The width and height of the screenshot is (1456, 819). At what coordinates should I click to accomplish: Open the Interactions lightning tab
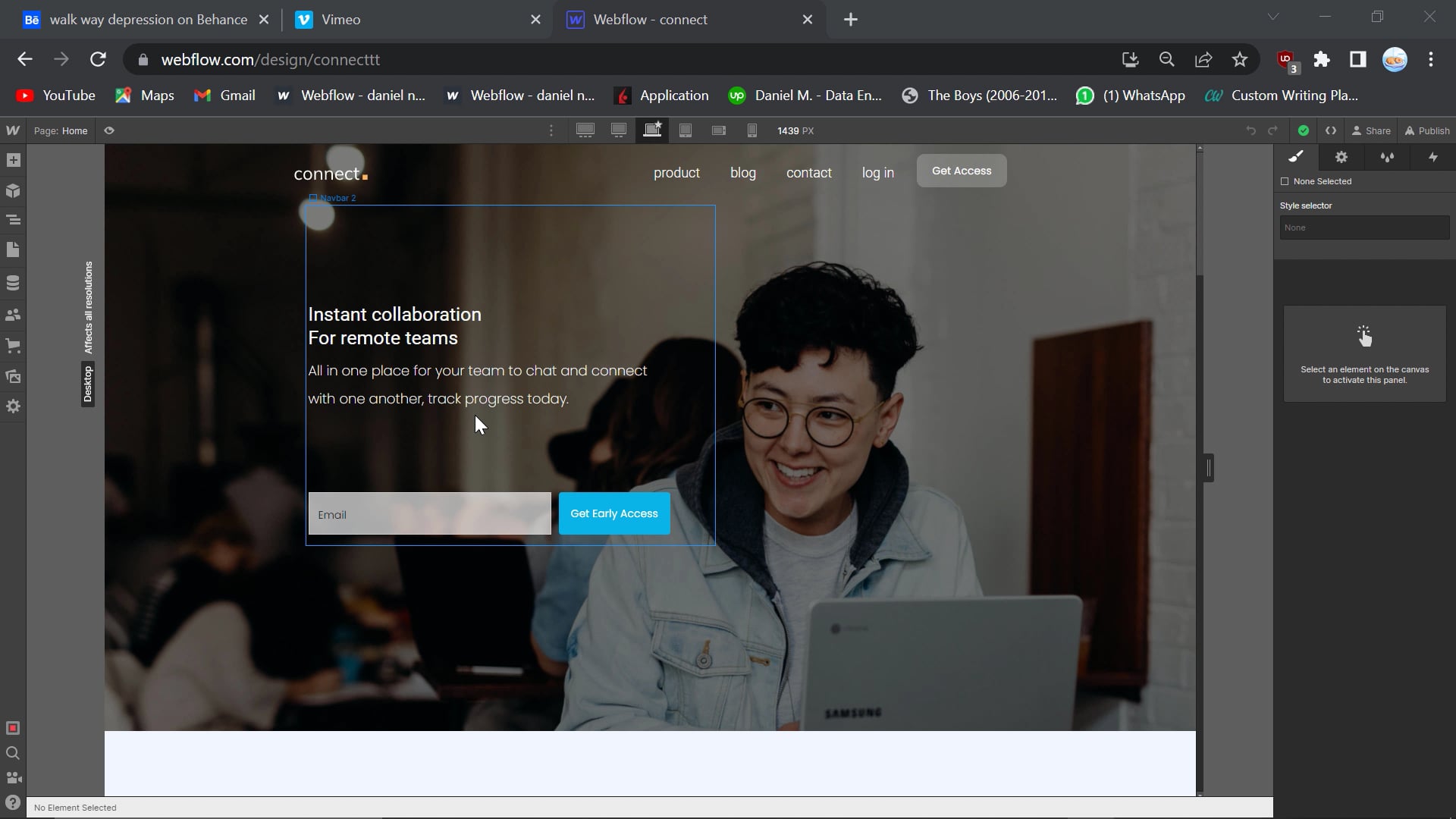(x=1432, y=157)
